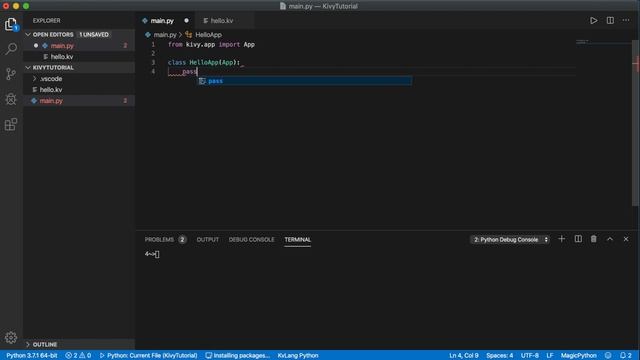This screenshot has height=360, width=640.
Task: Choose terminal from Python Debug Console dropdown
Action: [510, 240]
